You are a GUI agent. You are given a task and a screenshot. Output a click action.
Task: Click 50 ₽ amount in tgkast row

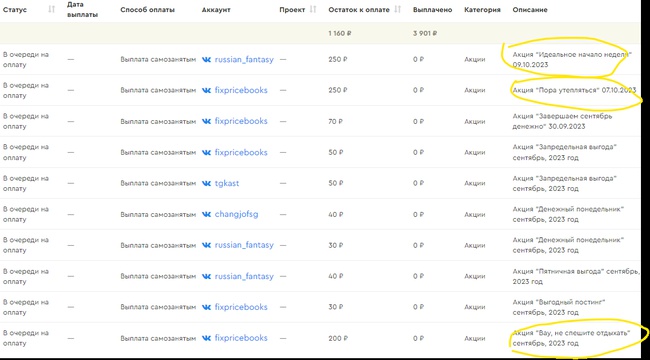(x=336, y=183)
